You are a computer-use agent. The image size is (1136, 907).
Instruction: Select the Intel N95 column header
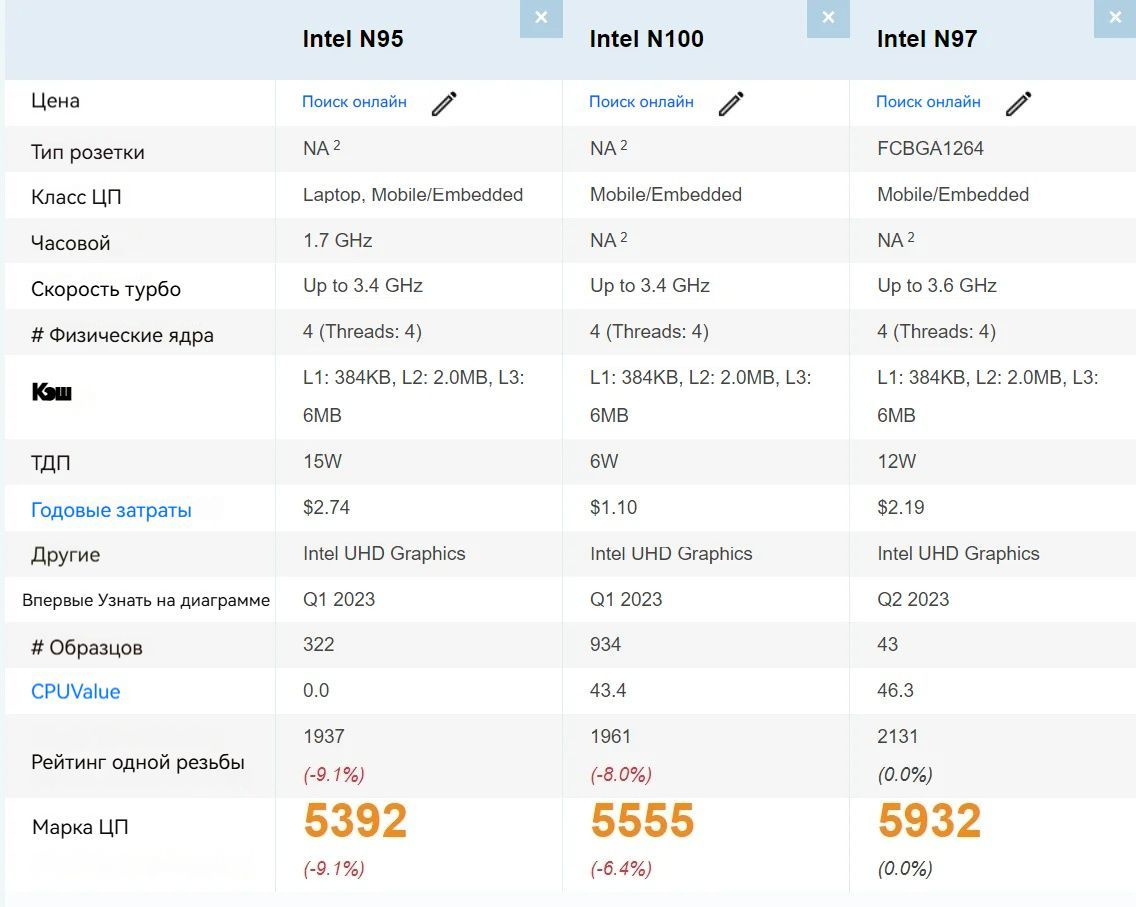354,39
